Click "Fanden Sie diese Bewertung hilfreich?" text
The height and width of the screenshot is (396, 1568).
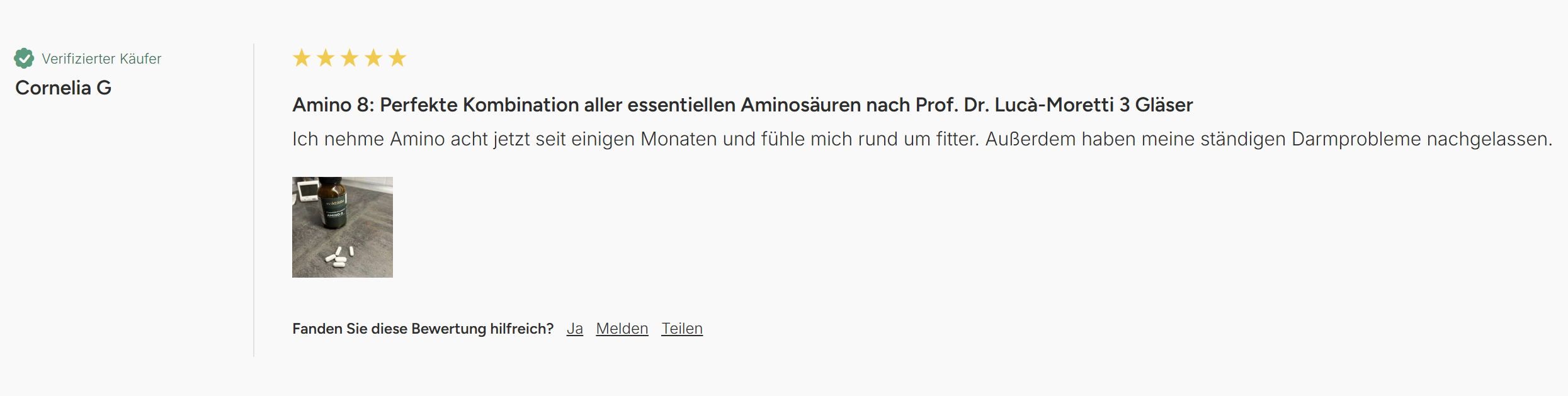point(423,329)
